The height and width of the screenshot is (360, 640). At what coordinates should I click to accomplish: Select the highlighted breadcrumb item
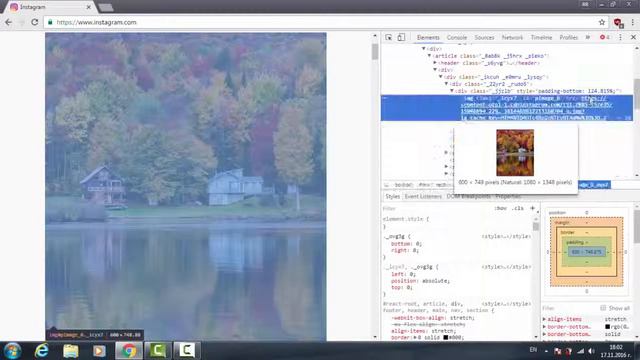tap(594, 185)
